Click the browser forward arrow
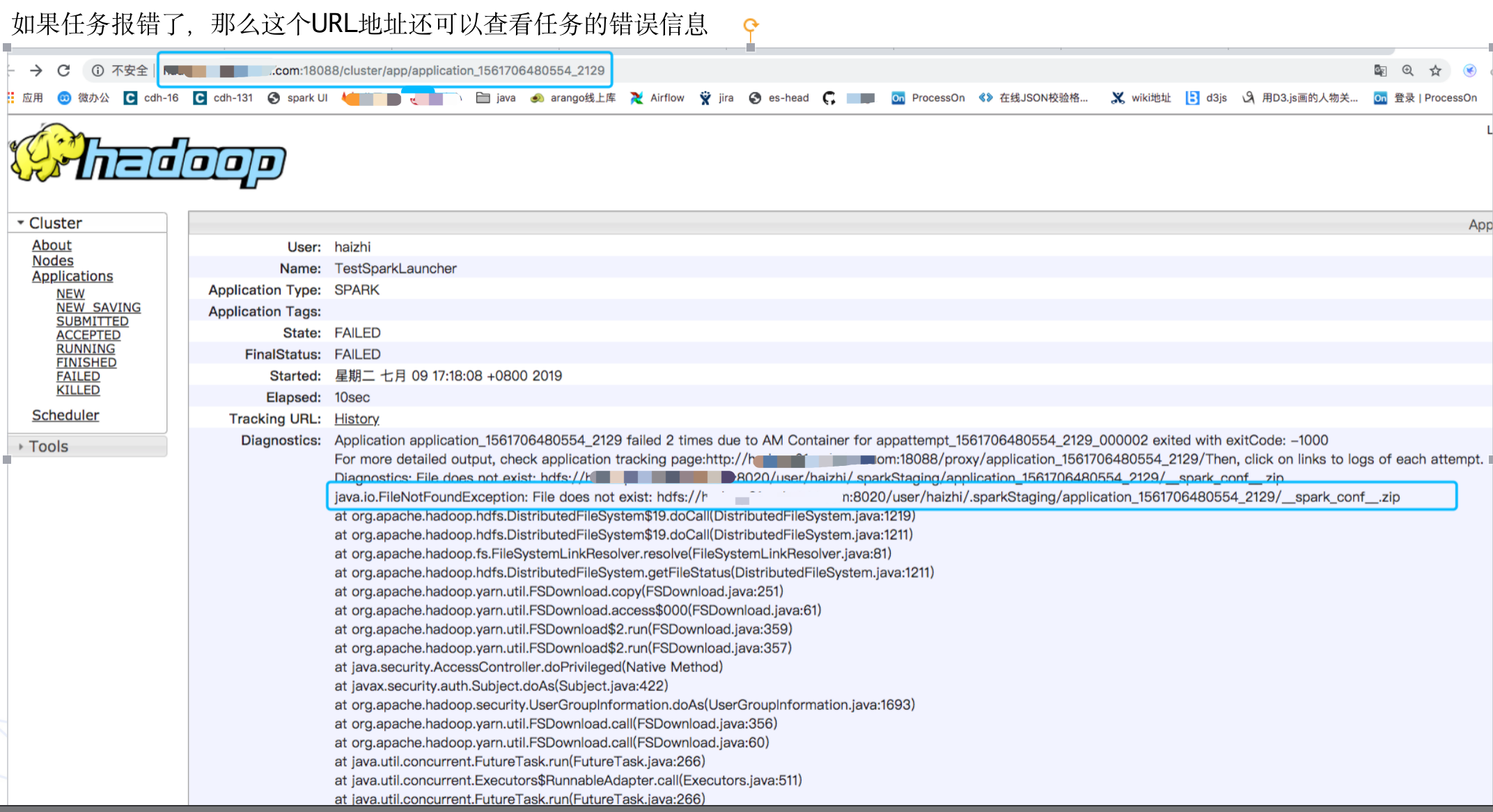This screenshot has width=1493, height=812. pyautogui.click(x=36, y=70)
